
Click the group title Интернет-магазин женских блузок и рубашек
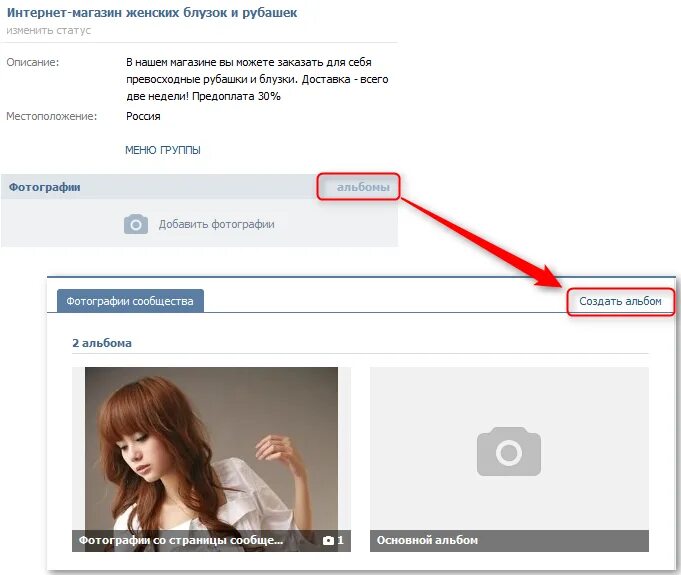tap(152, 13)
